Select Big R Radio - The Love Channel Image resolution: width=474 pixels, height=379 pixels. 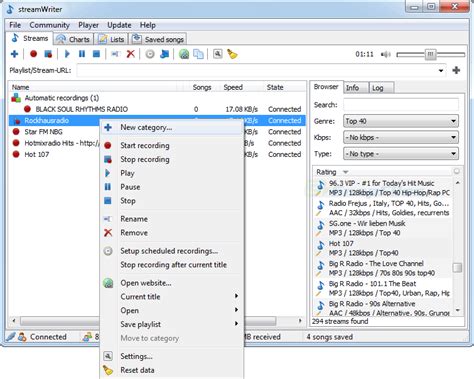383,268
